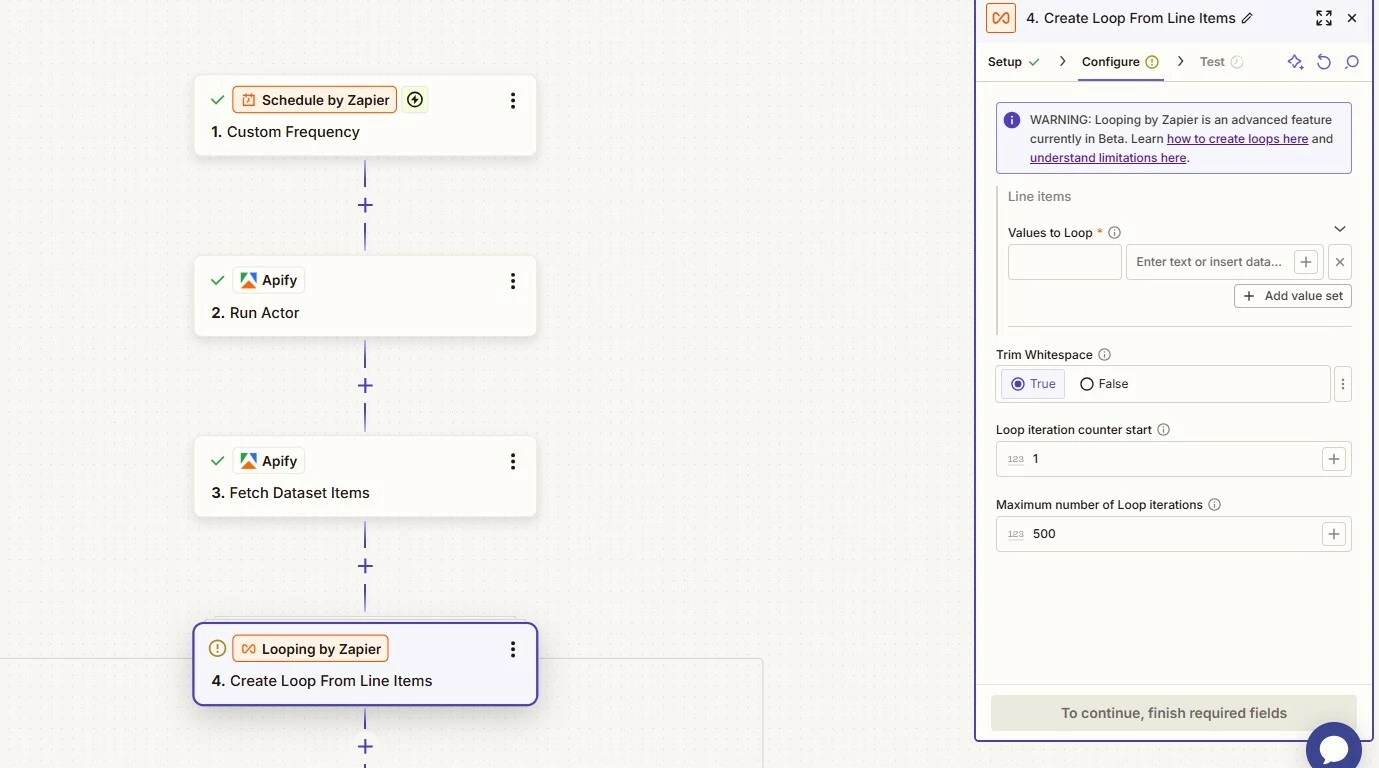The image size is (1379, 768).
Task: Click Add value set button
Action: (x=1293, y=296)
